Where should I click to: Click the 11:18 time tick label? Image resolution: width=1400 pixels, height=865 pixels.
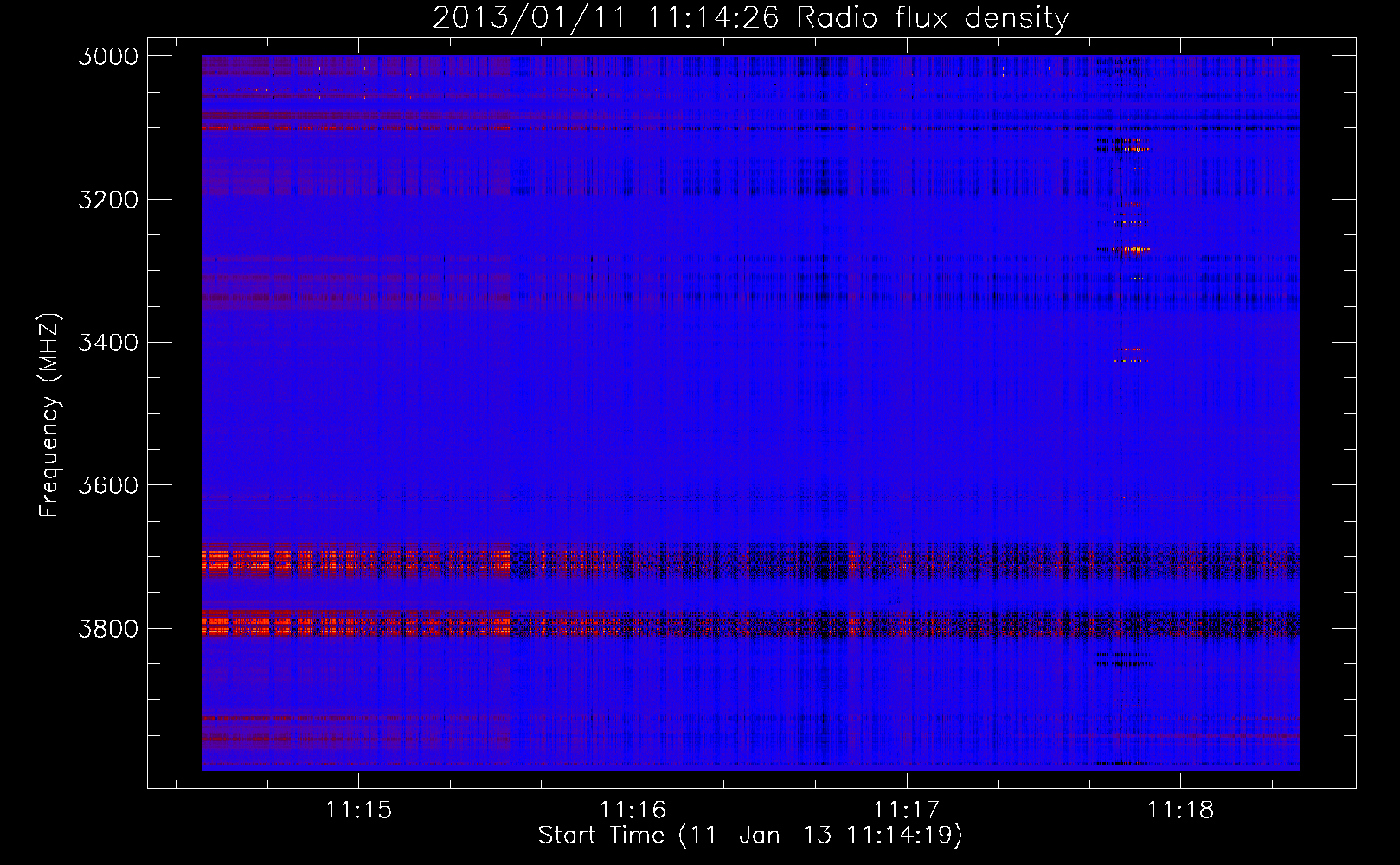(1180, 811)
